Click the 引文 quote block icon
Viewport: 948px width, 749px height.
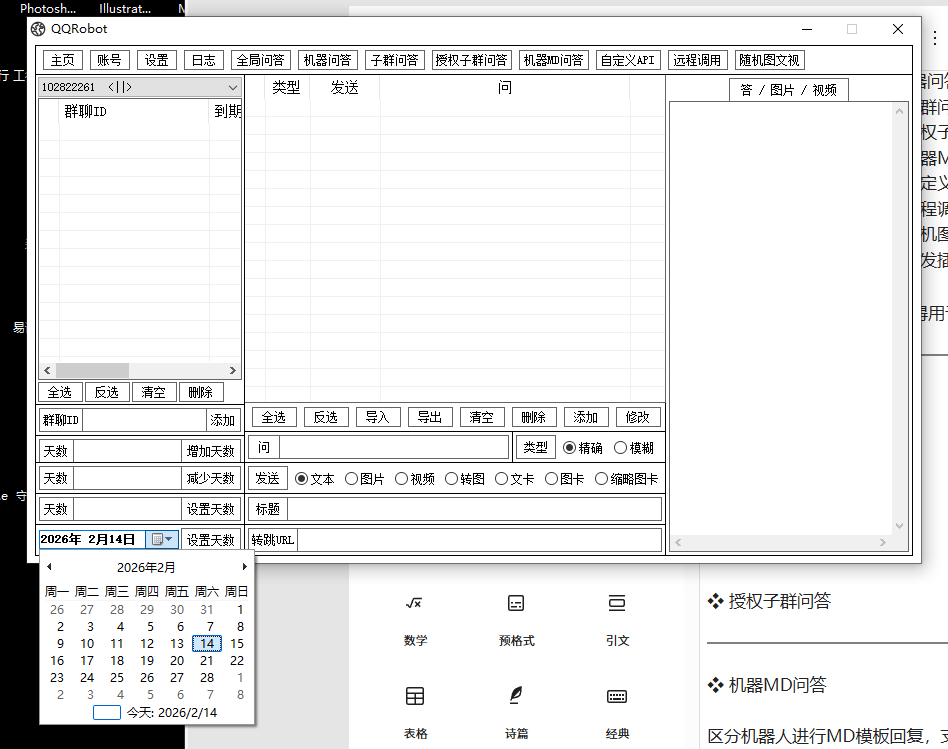[x=617, y=603]
